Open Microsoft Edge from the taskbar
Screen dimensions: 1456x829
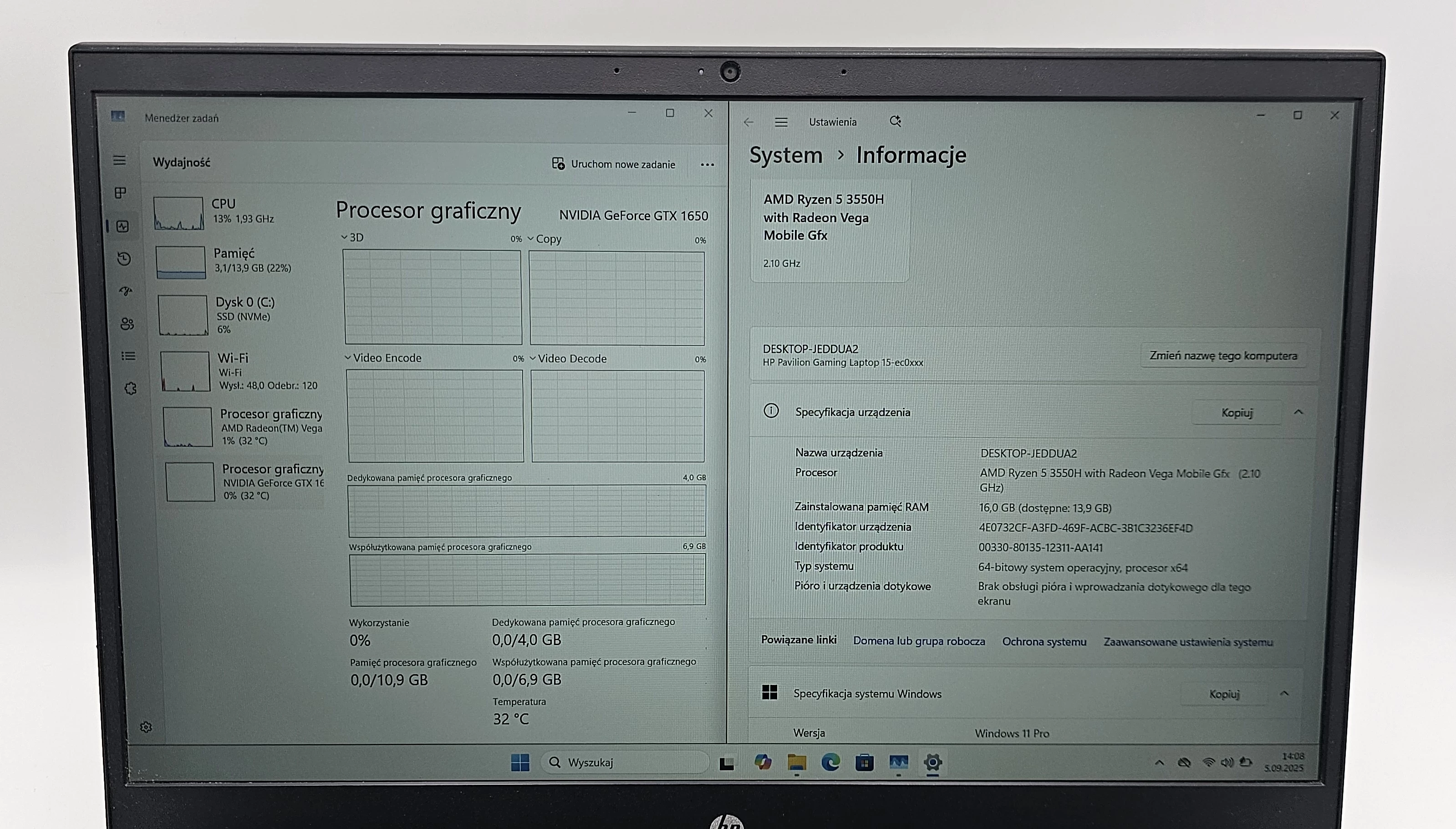pos(830,763)
